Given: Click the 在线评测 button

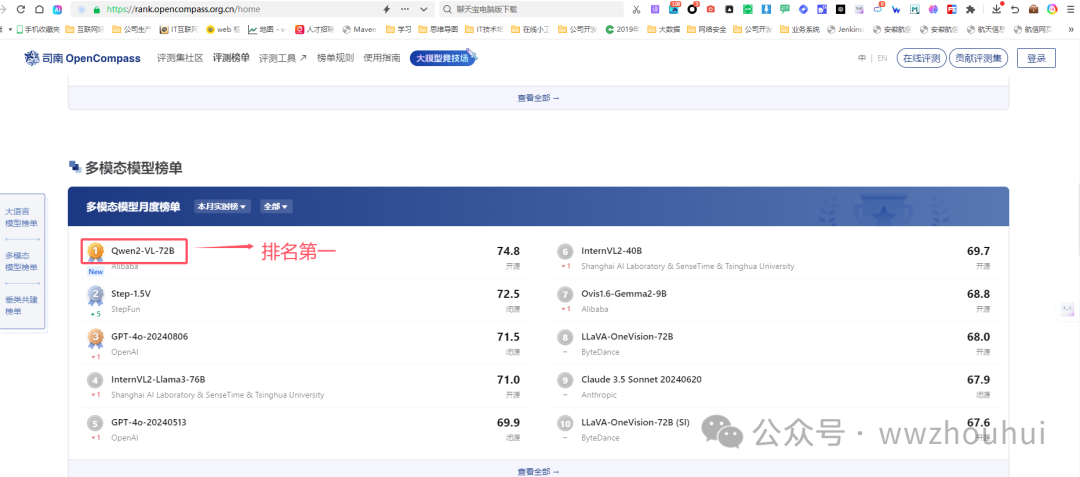Looking at the screenshot, I should (x=921, y=58).
